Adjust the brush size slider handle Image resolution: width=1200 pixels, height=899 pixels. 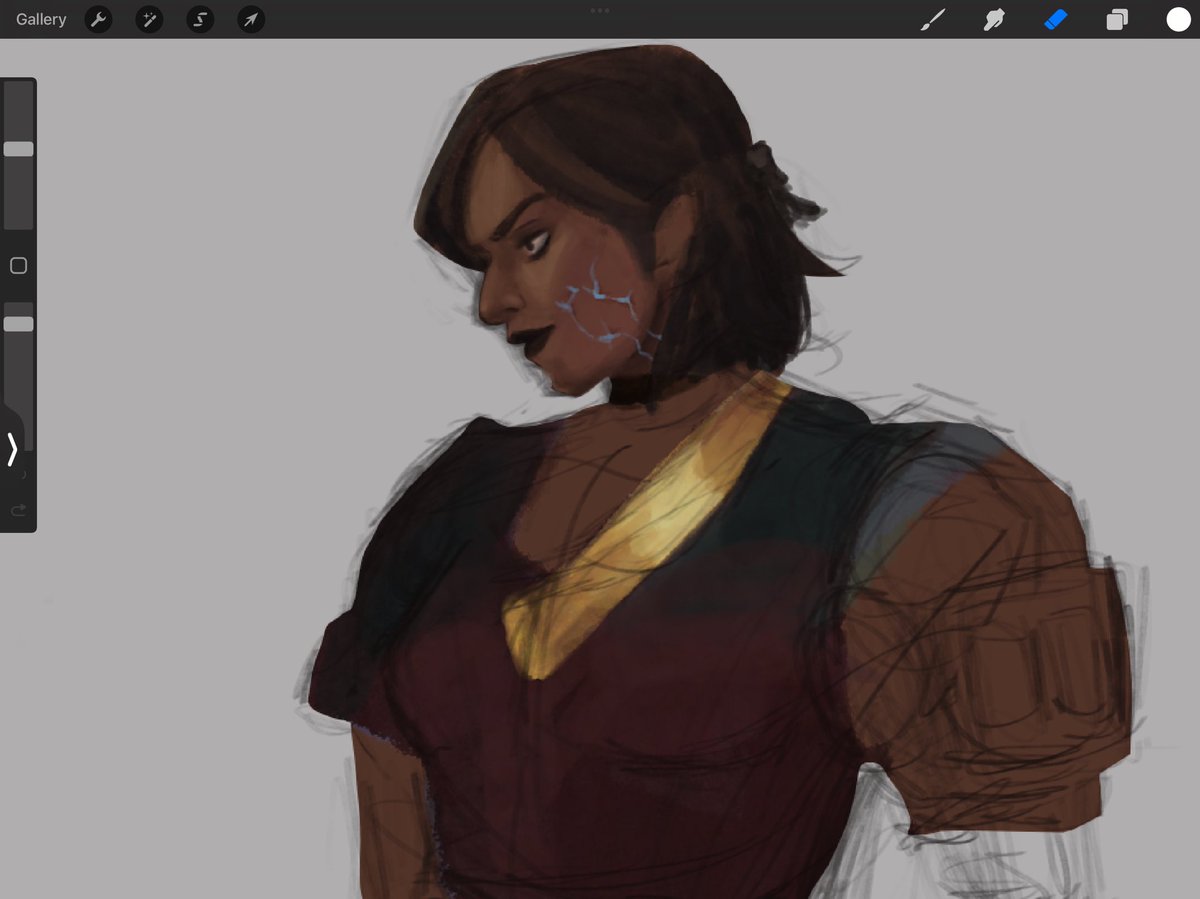tap(17, 148)
